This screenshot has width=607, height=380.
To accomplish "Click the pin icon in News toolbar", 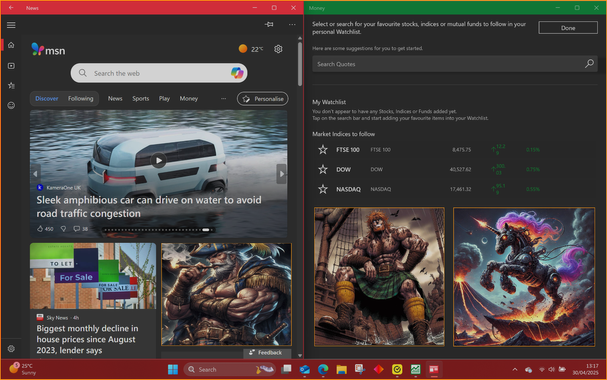I will click(269, 24).
